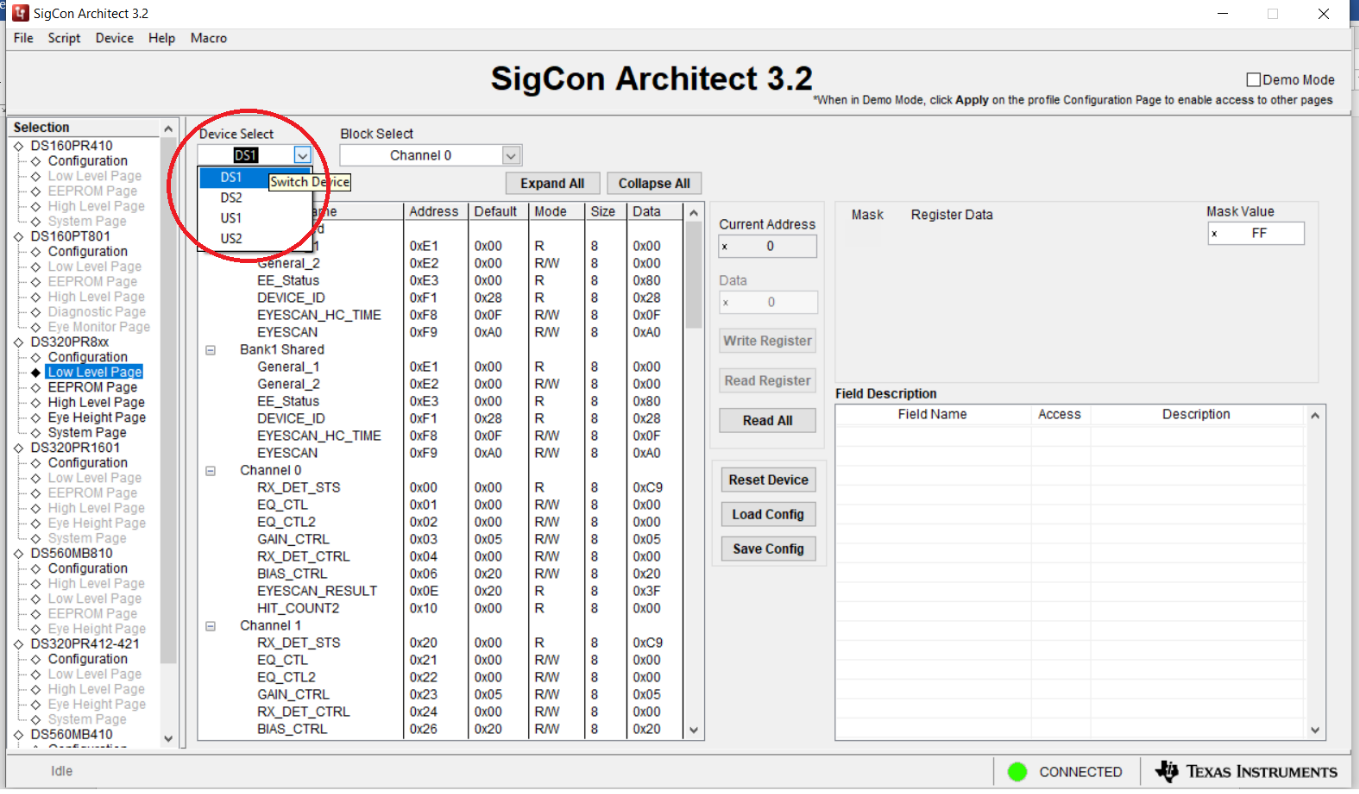
Task: Click the Collapse All button
Action: pyautogui.click(x=654, y=183)
